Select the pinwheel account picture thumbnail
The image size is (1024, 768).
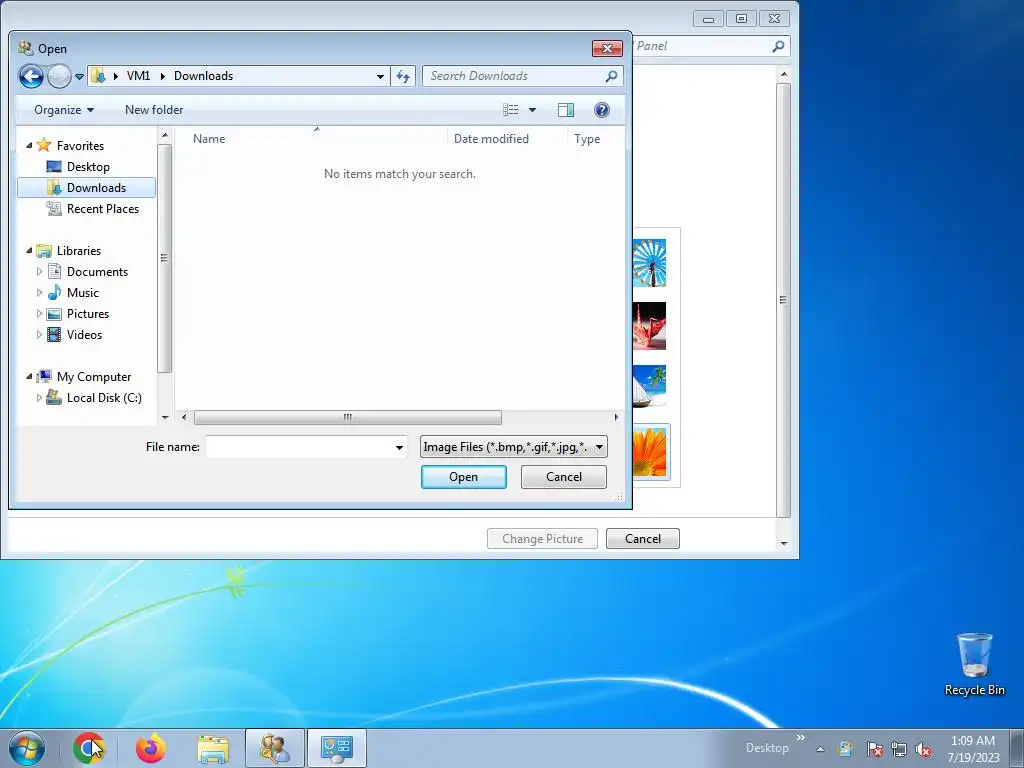coord(649,263)
